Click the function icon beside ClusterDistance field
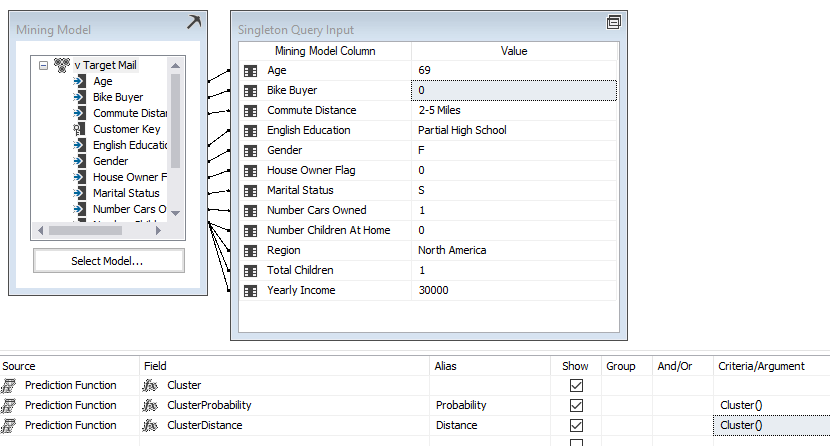This screenshot has width=830, height=446. (x=151, y=425)
